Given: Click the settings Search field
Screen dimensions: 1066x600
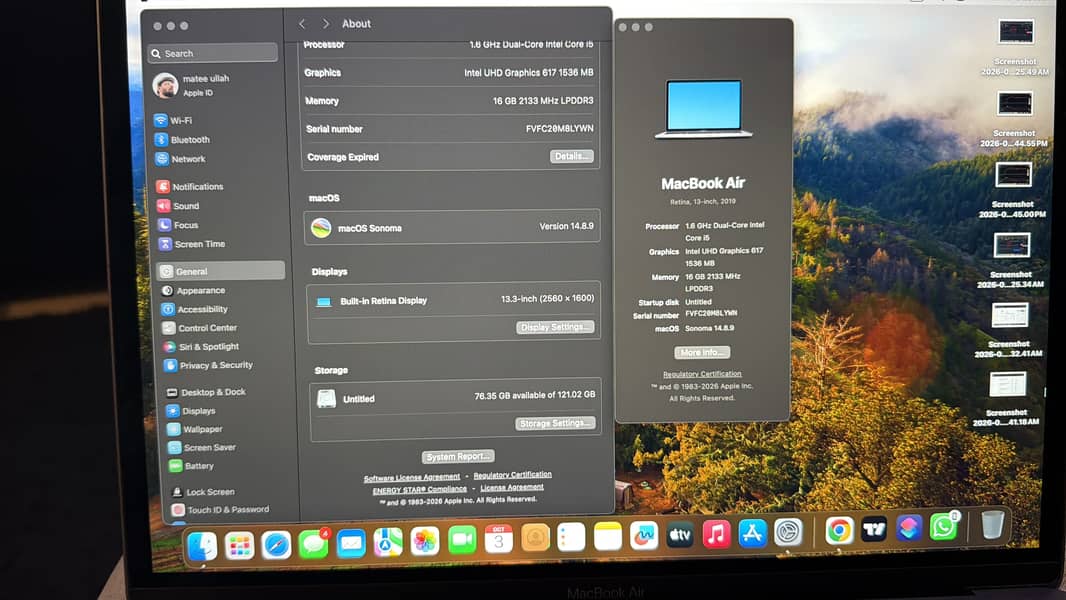Looking at the screenshot, I should click(x=213, y=53).
